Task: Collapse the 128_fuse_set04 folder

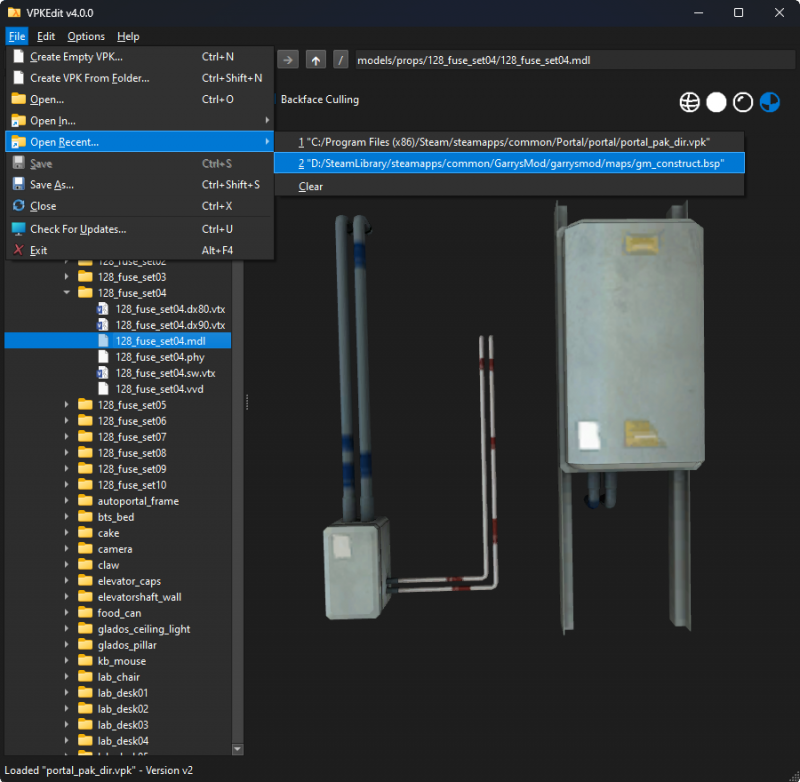Action: (x=67, y=292)
